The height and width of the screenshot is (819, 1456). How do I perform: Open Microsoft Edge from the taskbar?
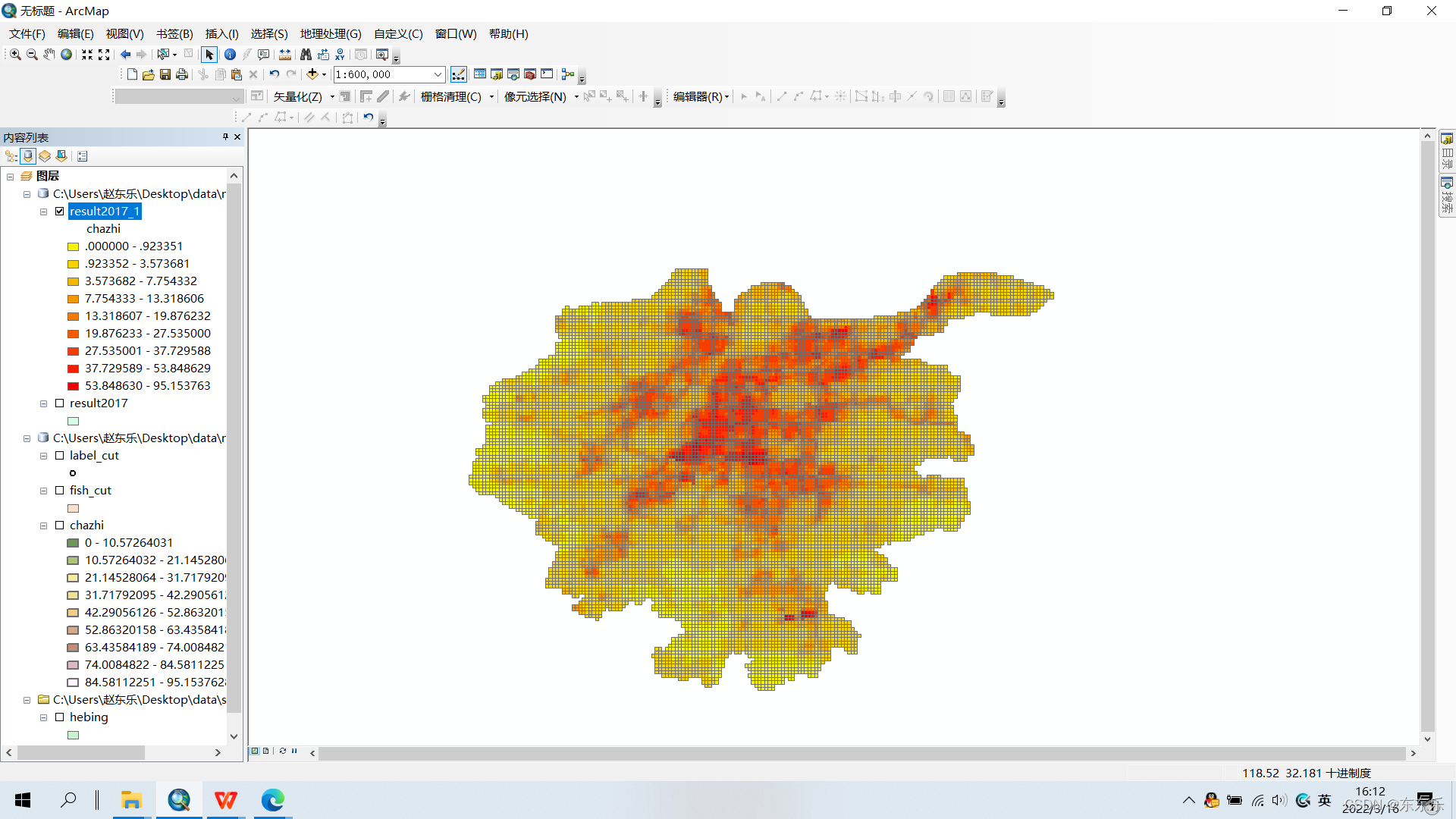click(272, 800)
